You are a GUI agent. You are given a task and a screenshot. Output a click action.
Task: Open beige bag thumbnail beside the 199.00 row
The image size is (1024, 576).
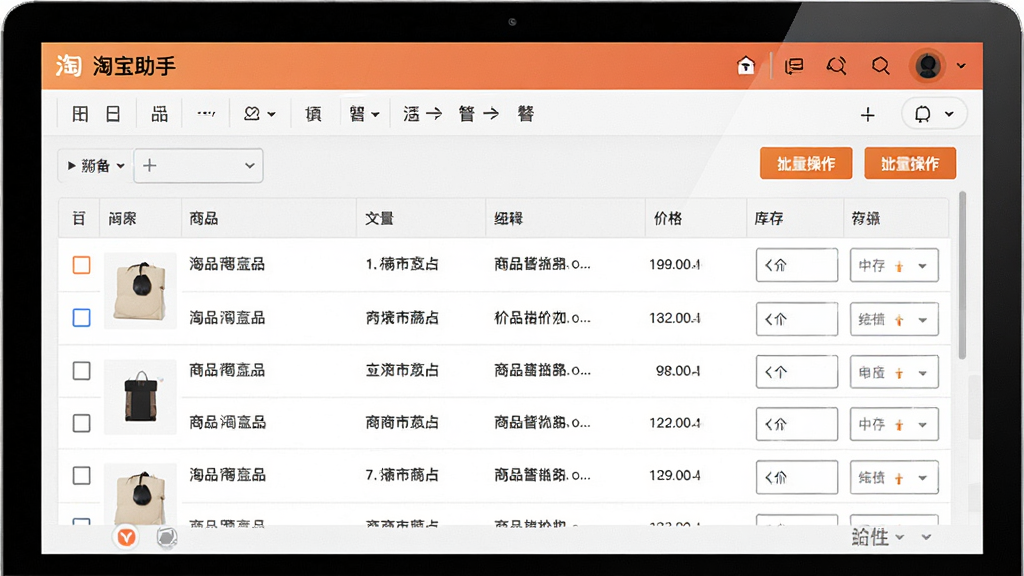140,291
